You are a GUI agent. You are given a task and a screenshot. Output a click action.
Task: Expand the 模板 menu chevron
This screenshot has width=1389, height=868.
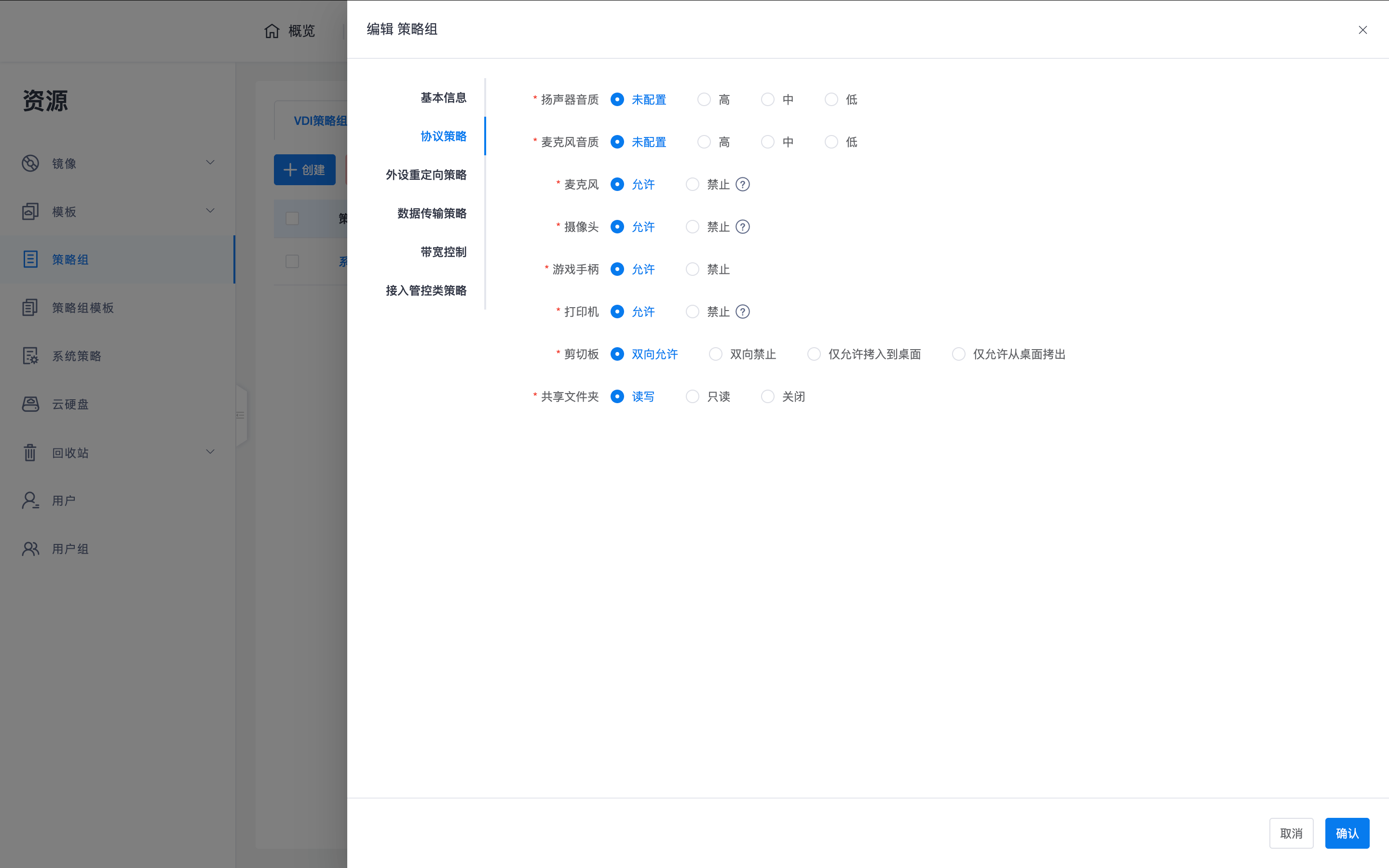pos(210,211)
